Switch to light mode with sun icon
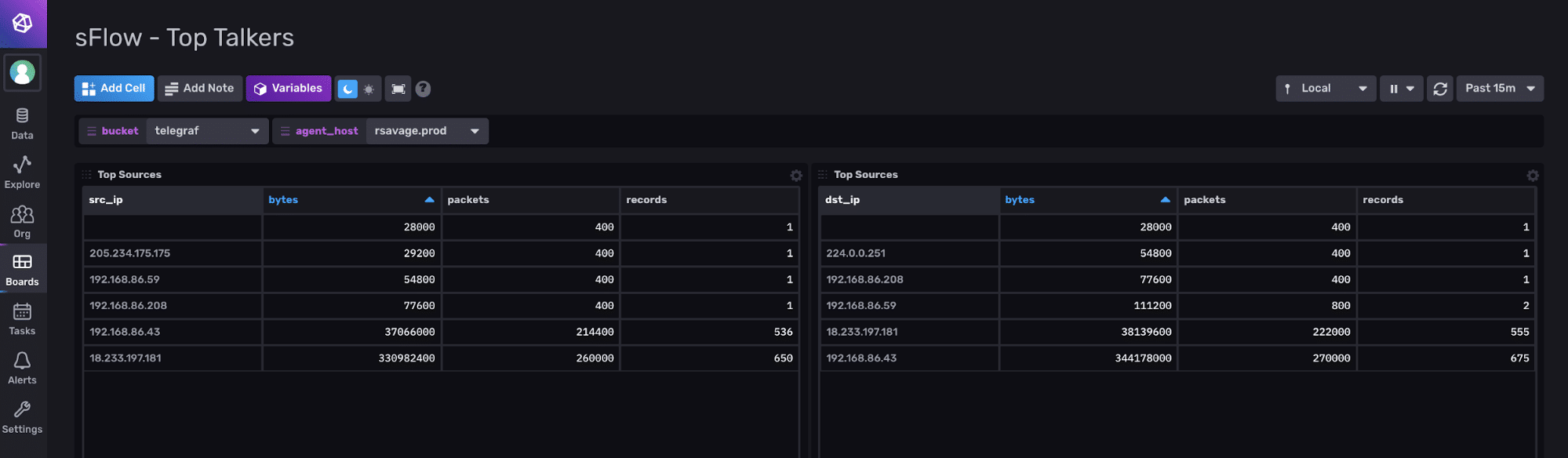1568x458 pixels. (369, 89)
